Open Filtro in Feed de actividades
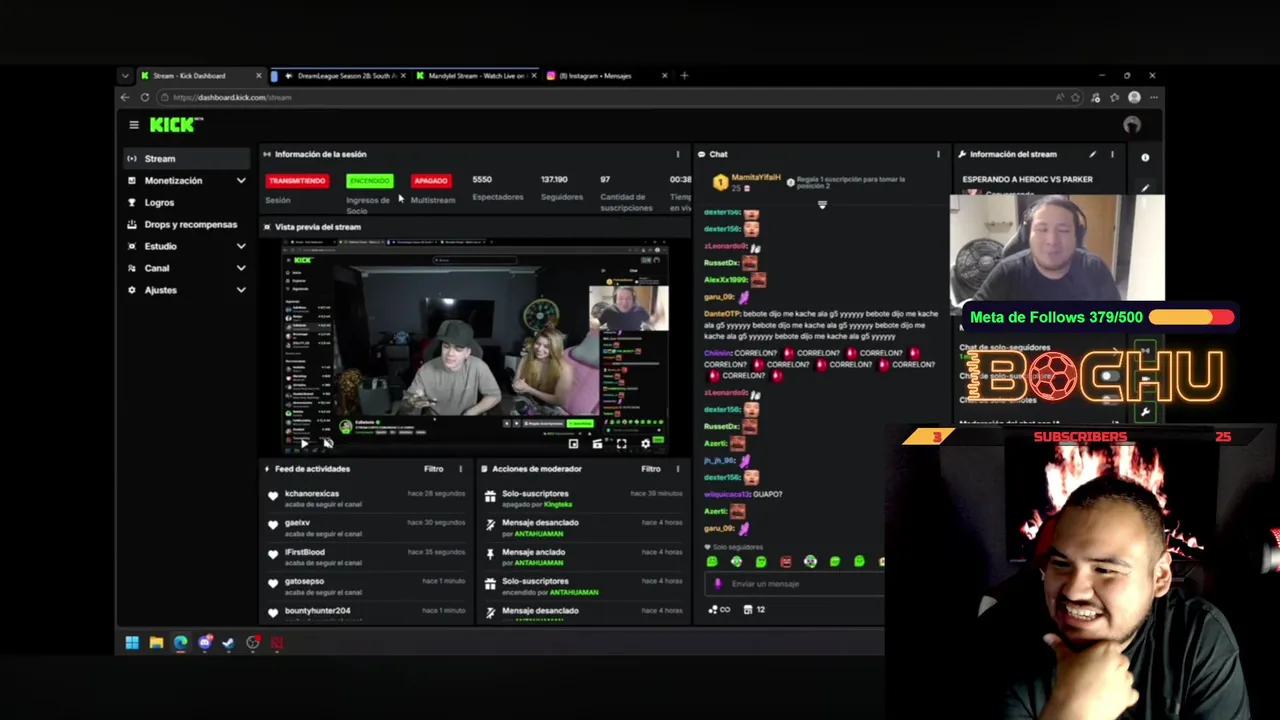This screenshot has height=720, width=1280. tap(433, 468)
